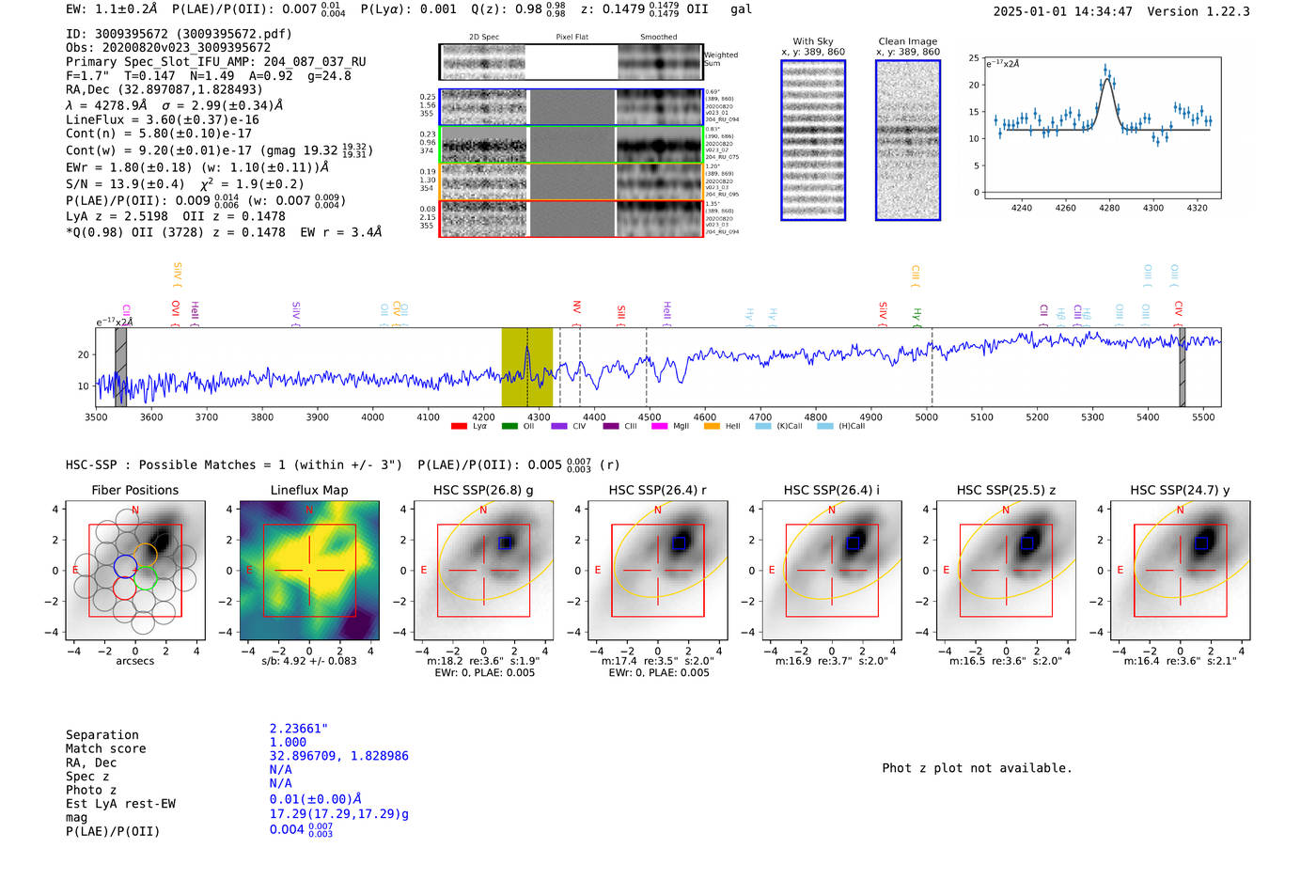This screenshot has height=896, width=1316.
Task: Click the orange fiber circle in Fiber Positions
Action: coord(145,555)
